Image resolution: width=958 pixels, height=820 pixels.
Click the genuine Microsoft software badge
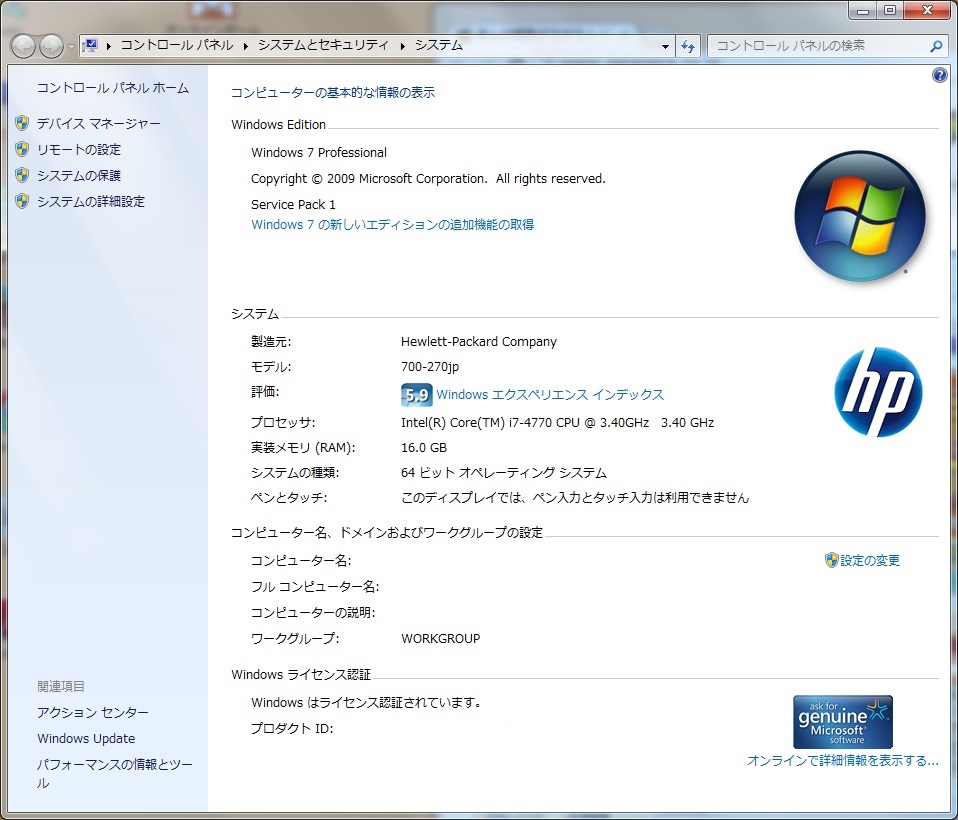[842, 722]
